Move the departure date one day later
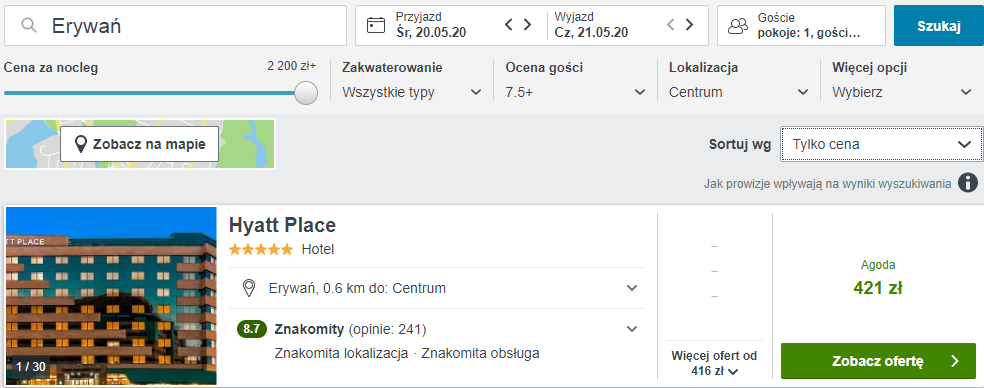This screenshot has width=984, height=388. point(689,25)
